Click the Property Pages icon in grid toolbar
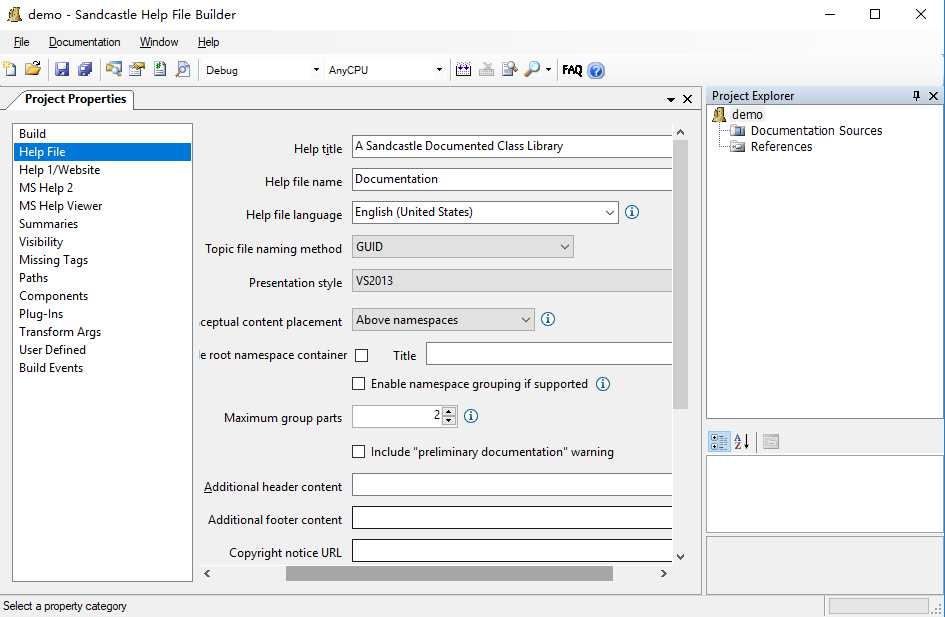Screen dimensions: 945x617 [770, 442]
